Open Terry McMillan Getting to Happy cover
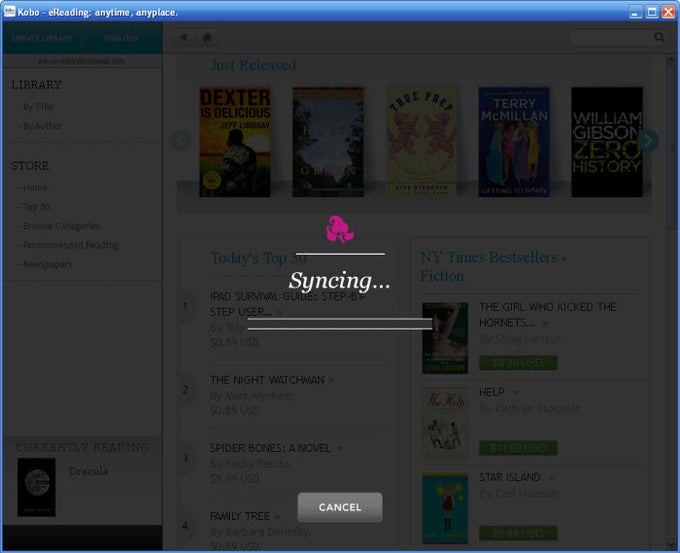Screen dimensions: 680x553 (x=514, y=142)
